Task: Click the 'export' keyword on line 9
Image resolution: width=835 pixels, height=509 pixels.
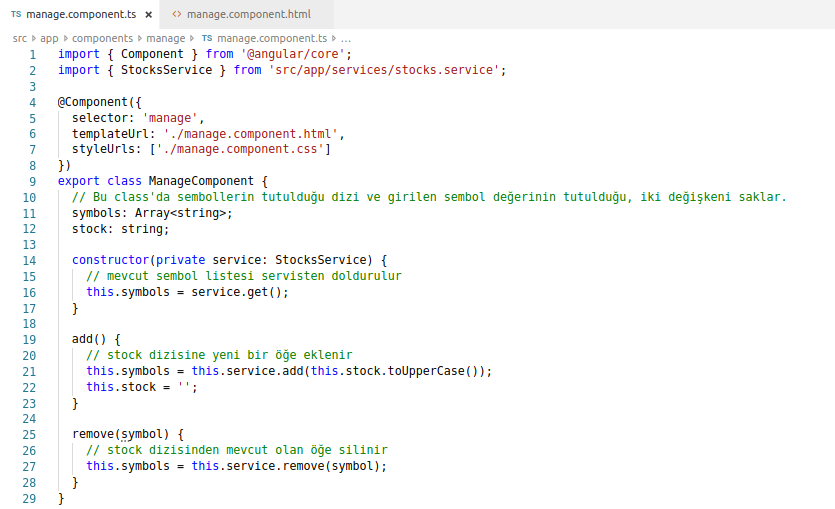Action: [x=78, y=181]
